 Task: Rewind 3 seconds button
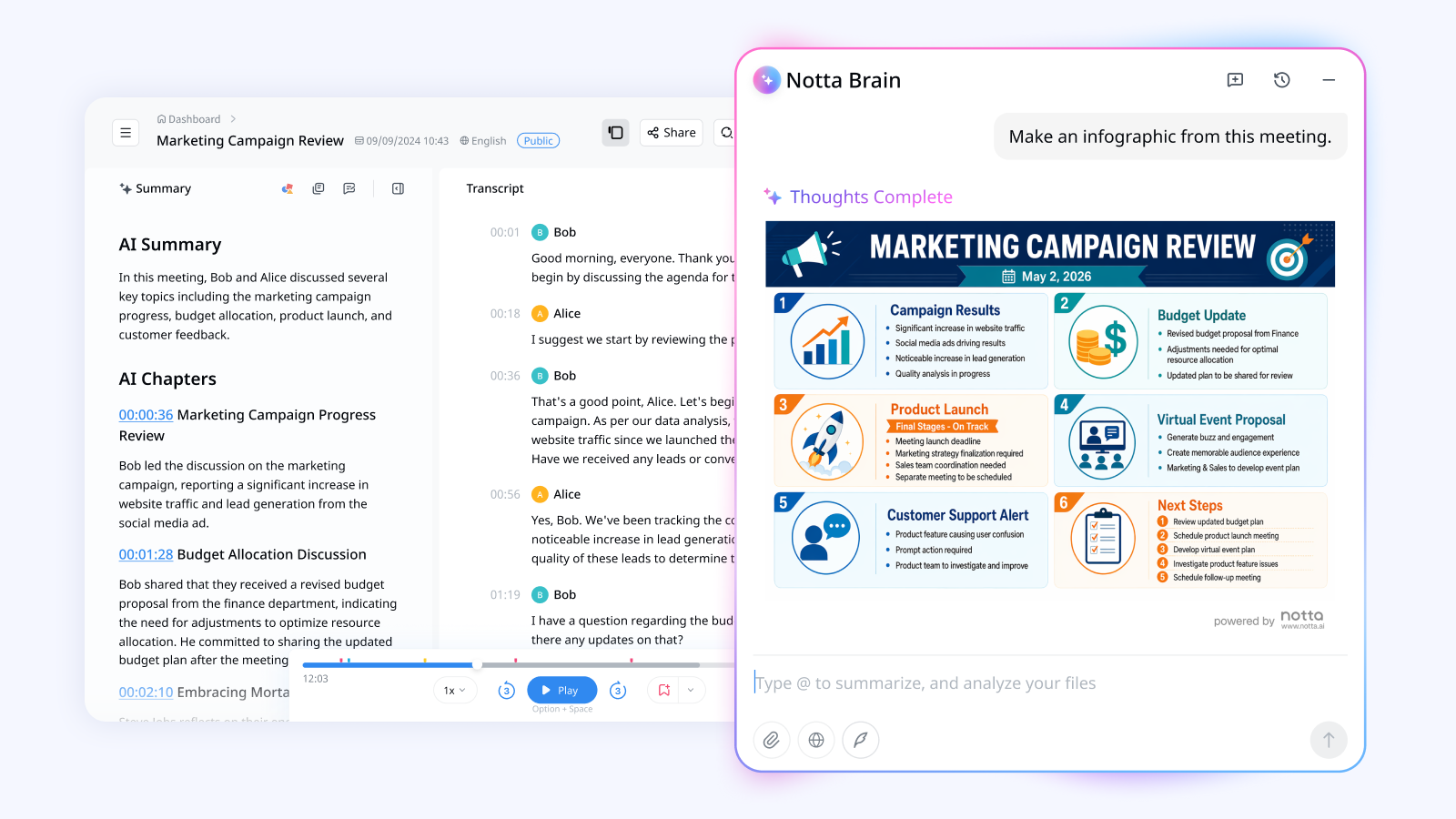click(x=507, y=691)
